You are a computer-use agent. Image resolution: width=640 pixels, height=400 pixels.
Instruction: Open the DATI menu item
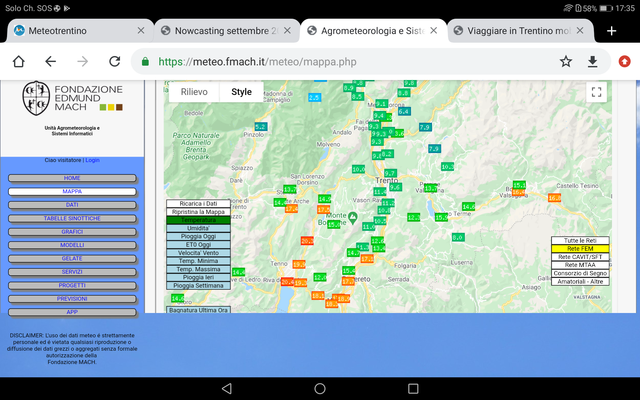tap(72, 205)
